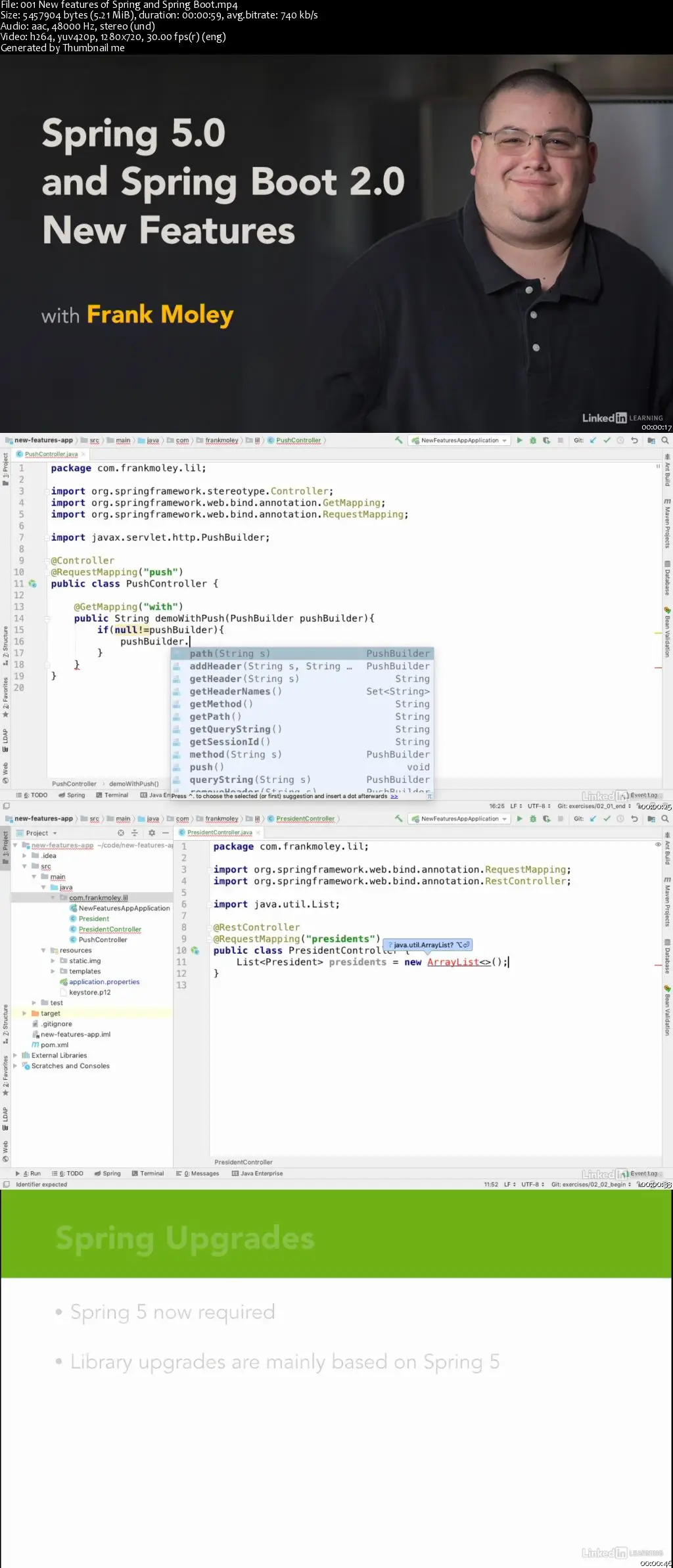Open Search Everywhere magnifier in PushController IDE frame
This screenshot has height=1568, width=673.
pyautogui.click(x=664, y=440)
